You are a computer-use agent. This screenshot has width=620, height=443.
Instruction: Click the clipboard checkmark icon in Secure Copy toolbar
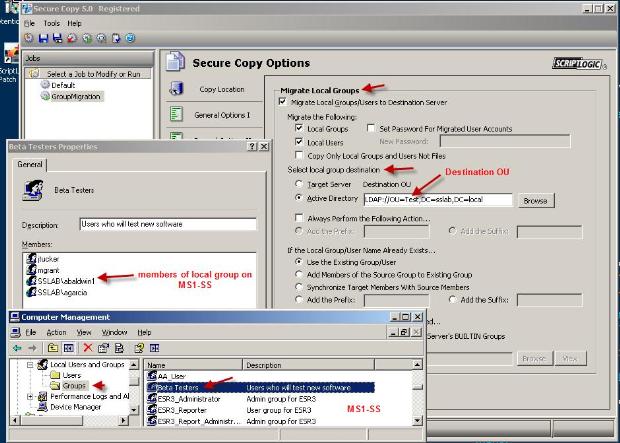point(116,38)
